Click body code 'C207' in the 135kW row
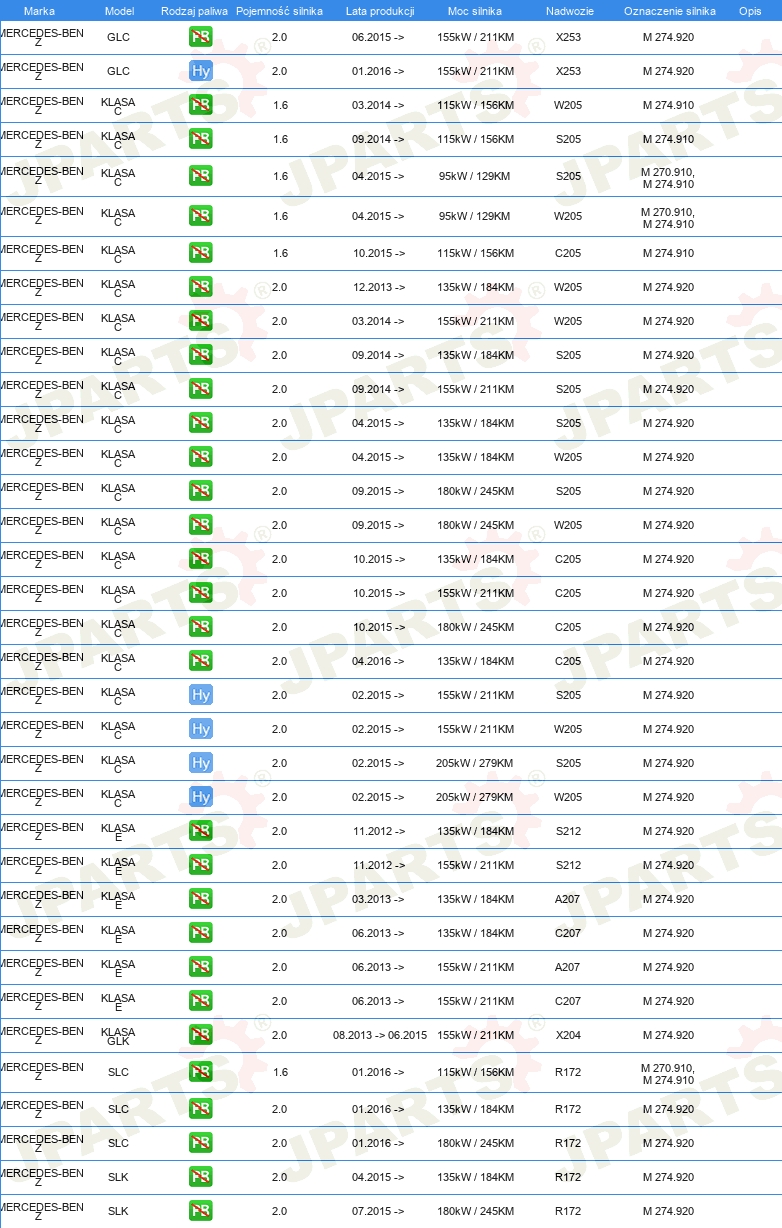 568,934
